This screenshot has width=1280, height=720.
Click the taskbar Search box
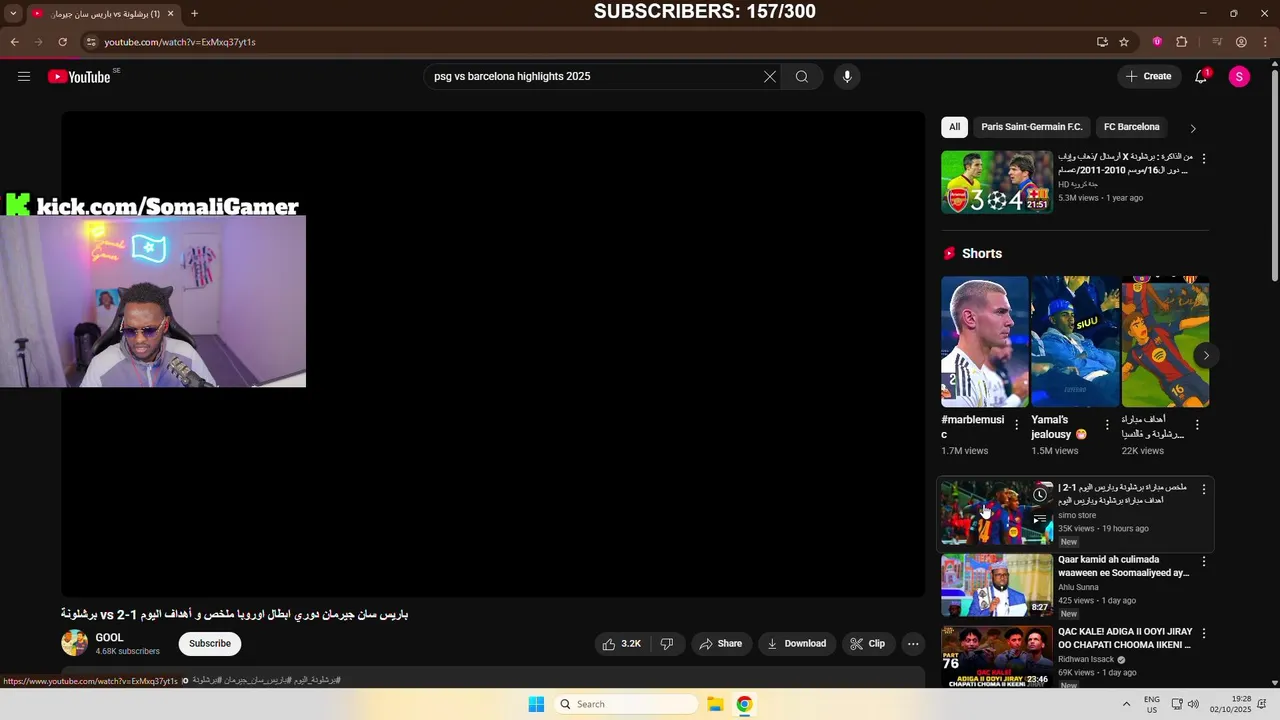pos(626,704)
